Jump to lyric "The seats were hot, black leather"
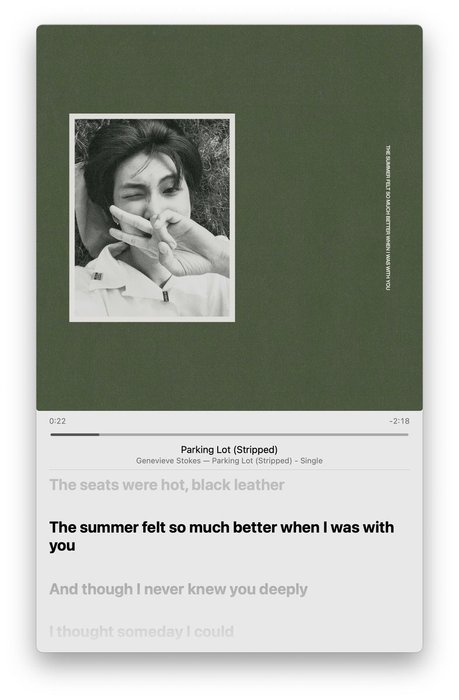 click(167, 485)
